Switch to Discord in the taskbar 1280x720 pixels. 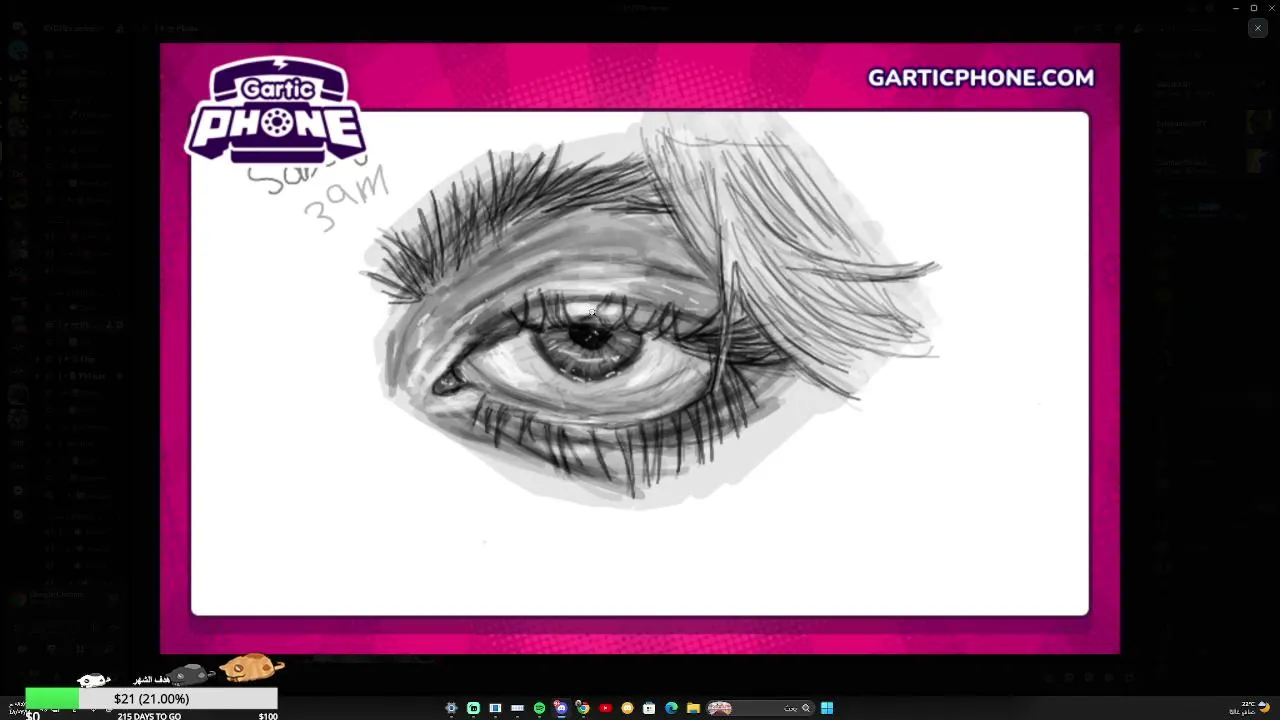(x=561, y=708)
